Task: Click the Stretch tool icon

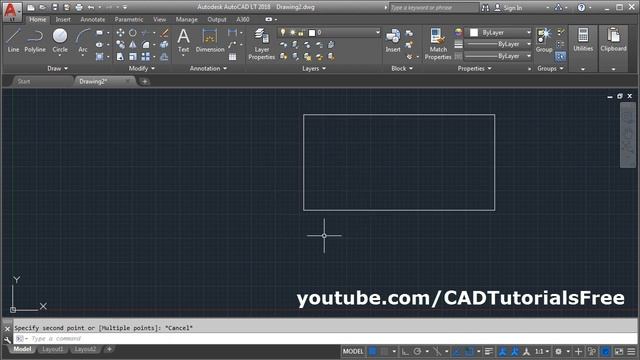Action: tap(120, 57)
